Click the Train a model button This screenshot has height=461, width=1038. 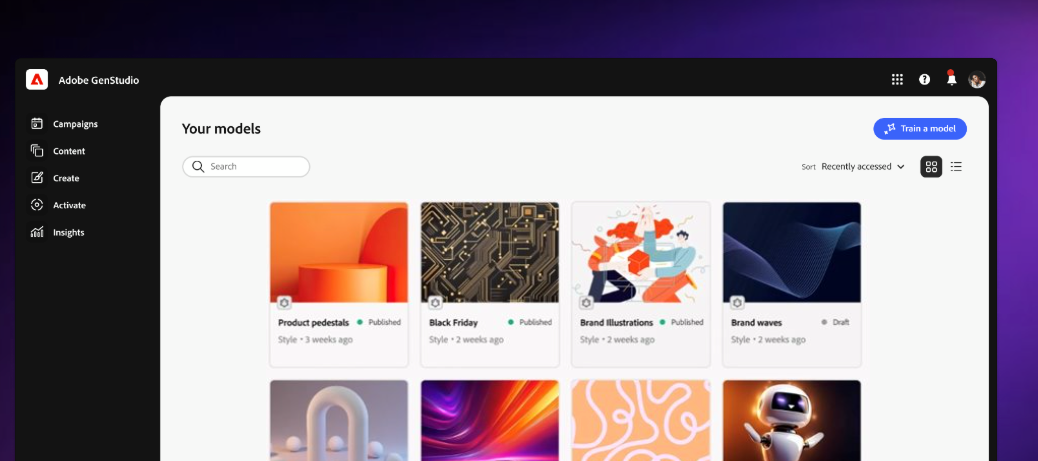click(x=920, y=128)
